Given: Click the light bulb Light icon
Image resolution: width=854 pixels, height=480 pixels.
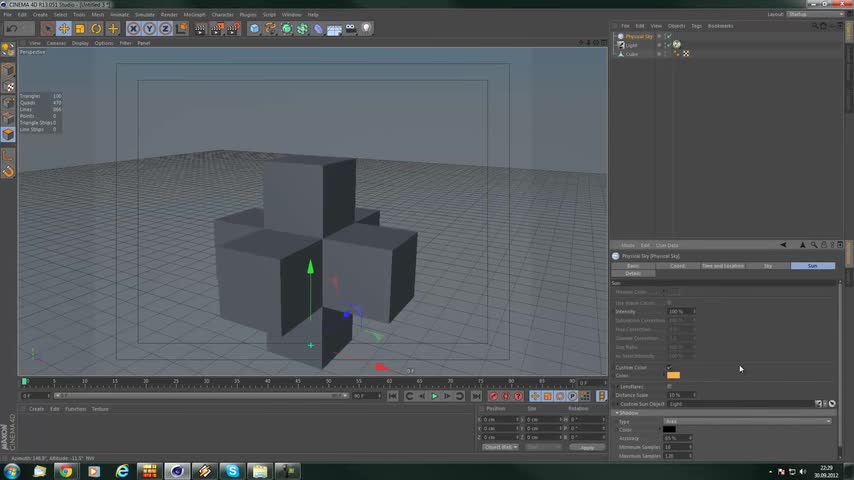Looking at the screenshot, I should pos(366,29).
